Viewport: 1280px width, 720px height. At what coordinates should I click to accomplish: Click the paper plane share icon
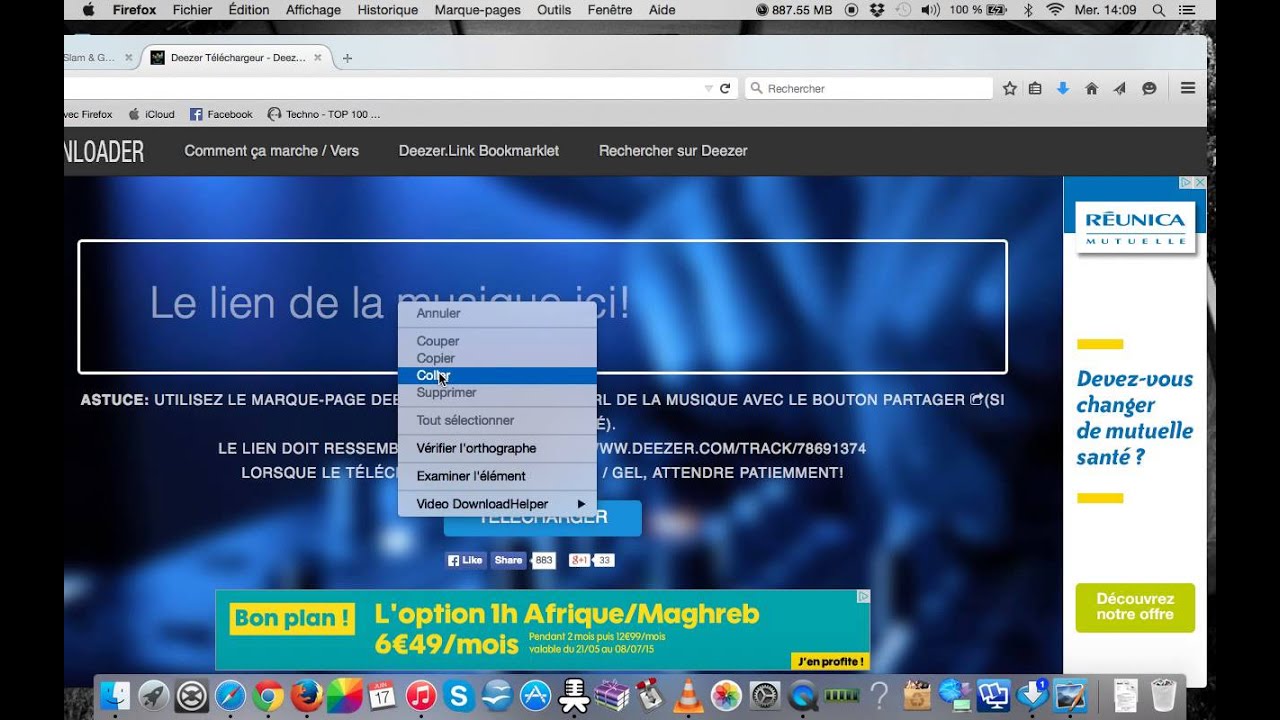click(x=1120, y=88)
